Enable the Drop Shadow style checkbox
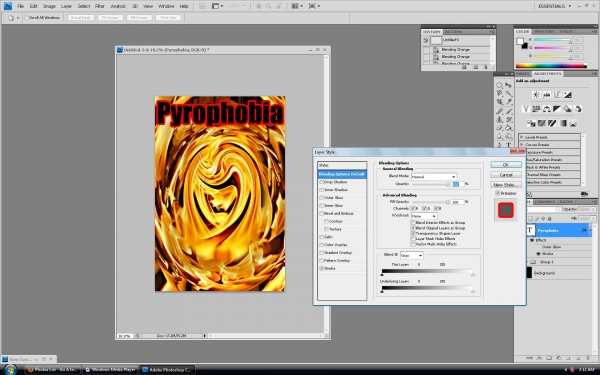This screenshot has height=375, width=600. (321, 182)
